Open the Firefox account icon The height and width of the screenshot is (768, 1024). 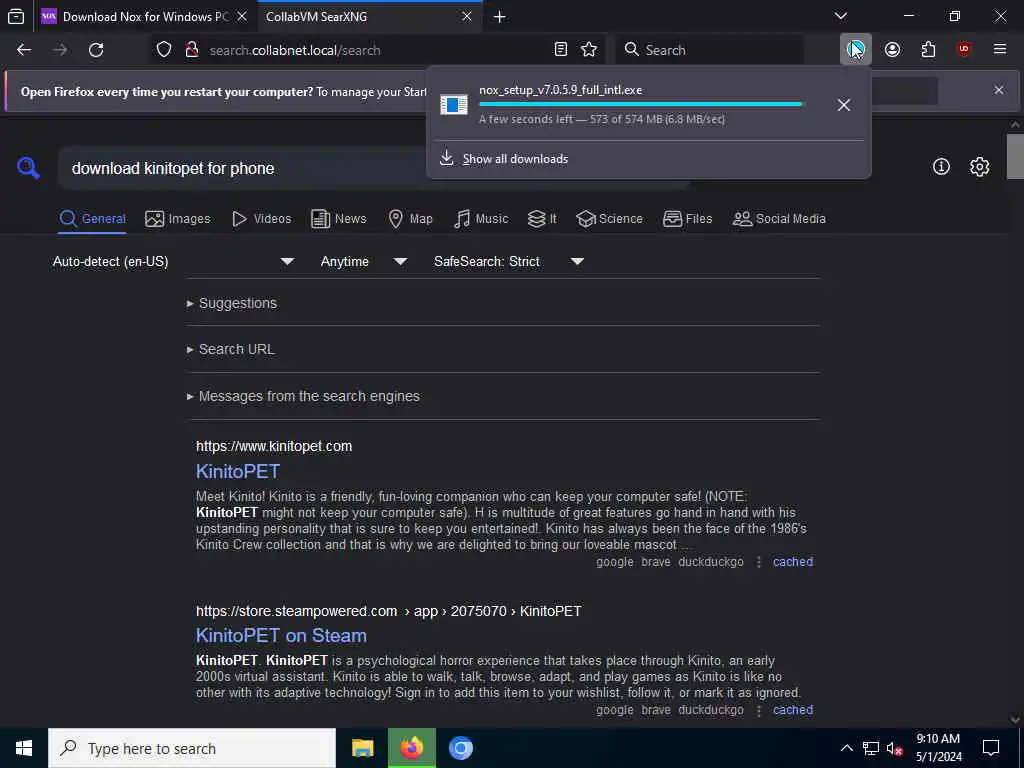pyautogui.click(x=892, y=50)
